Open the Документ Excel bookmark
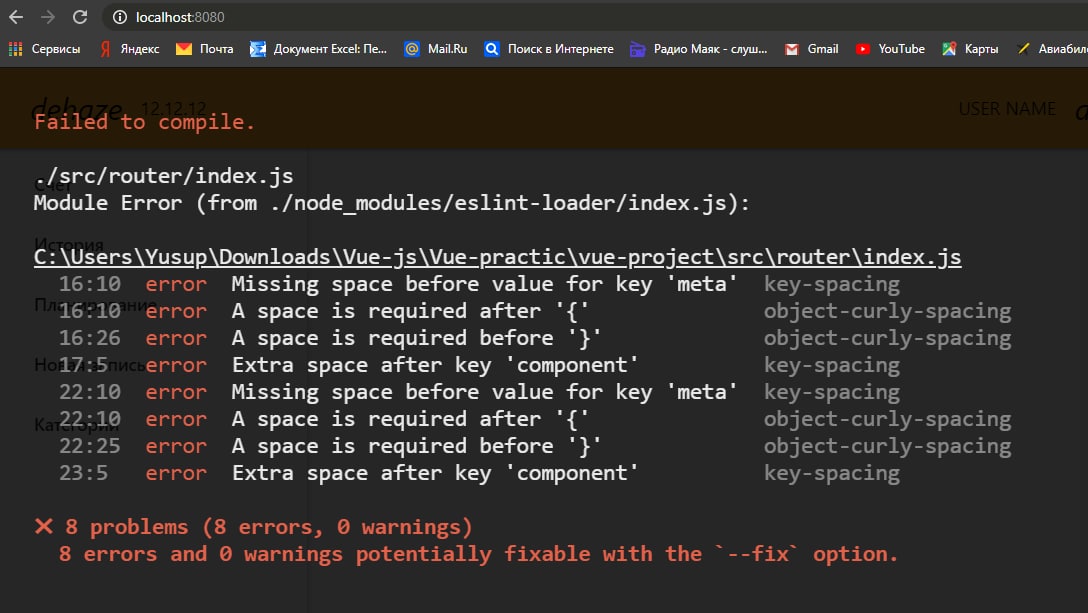 coord(319,48)
